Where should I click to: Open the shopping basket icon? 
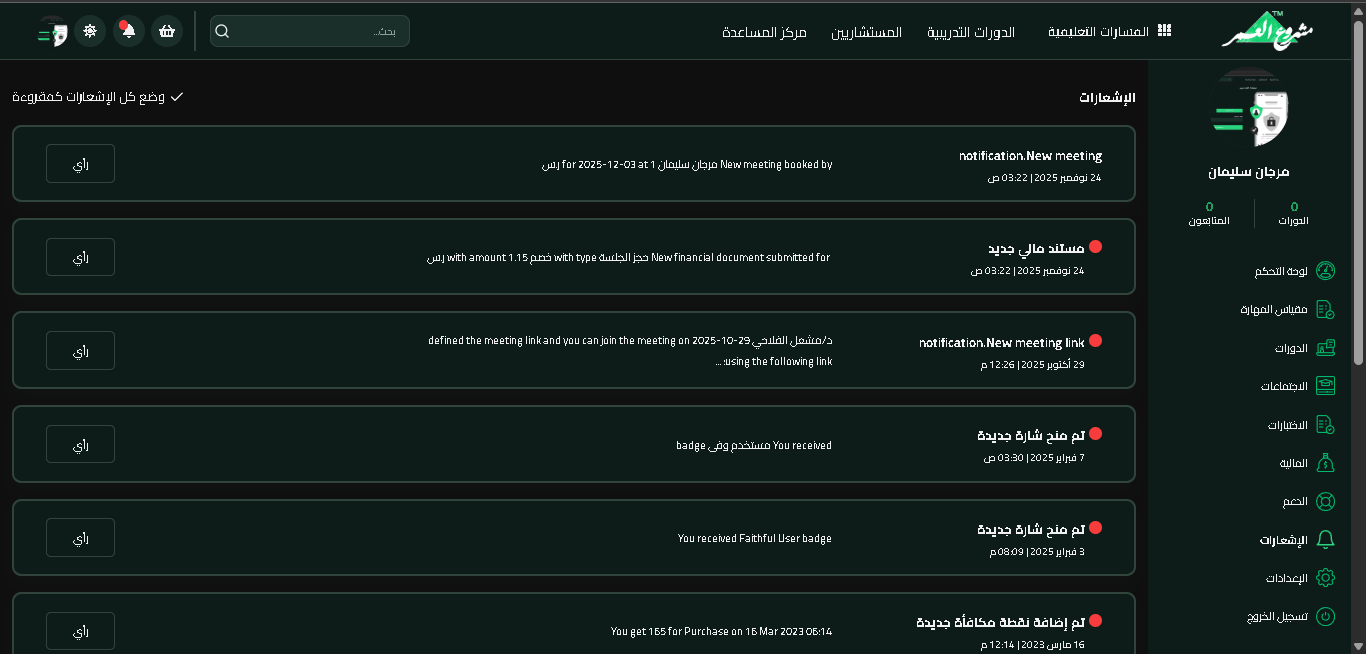point(167,31)
